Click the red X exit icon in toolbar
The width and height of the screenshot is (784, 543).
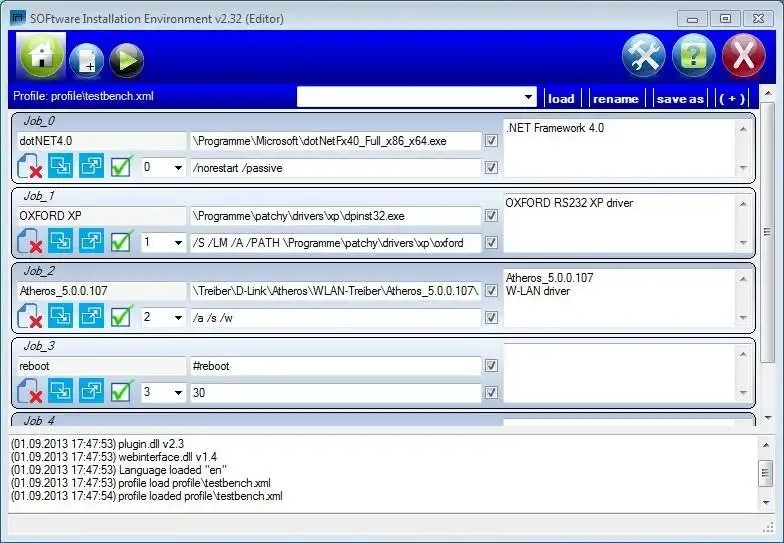pos(744,56)
